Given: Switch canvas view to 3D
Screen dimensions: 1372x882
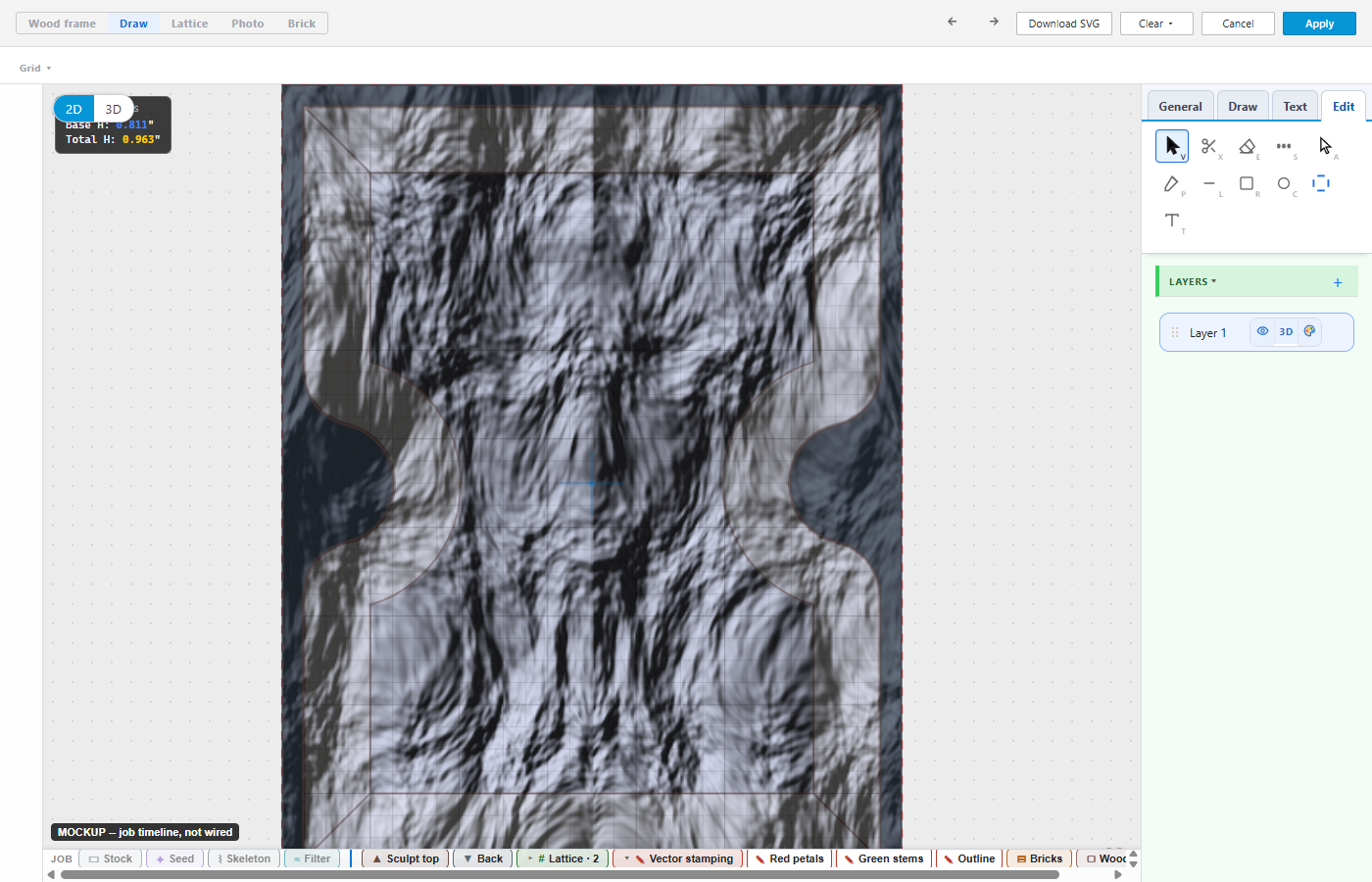Looking at the screenshot, I should pyautogui.click(x=113, y=109).
